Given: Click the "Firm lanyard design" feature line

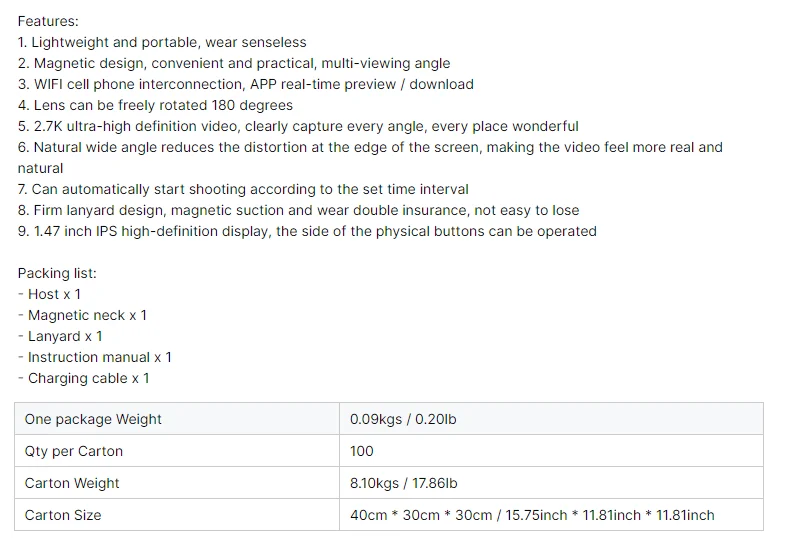Looking at the screenshot, I should [298, 210].
